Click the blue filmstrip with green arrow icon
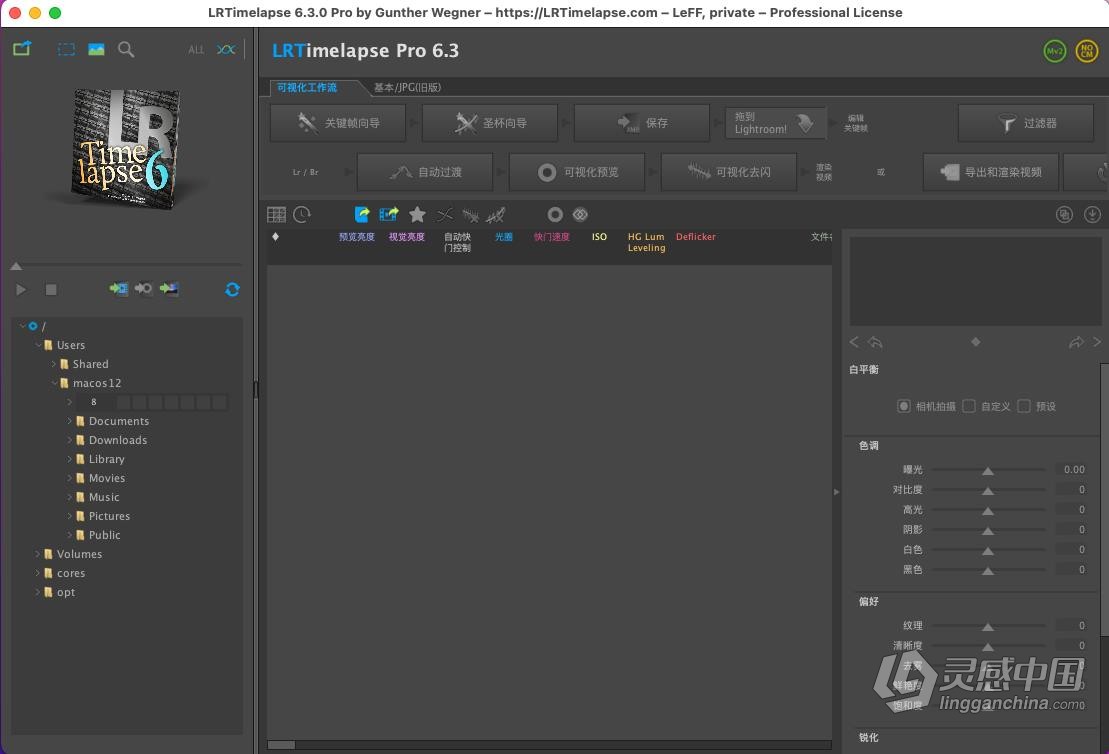 389,214
